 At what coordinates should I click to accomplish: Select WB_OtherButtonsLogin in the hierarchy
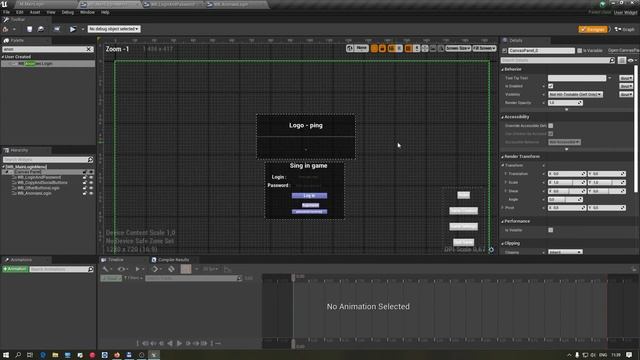(x=38, y=188)
